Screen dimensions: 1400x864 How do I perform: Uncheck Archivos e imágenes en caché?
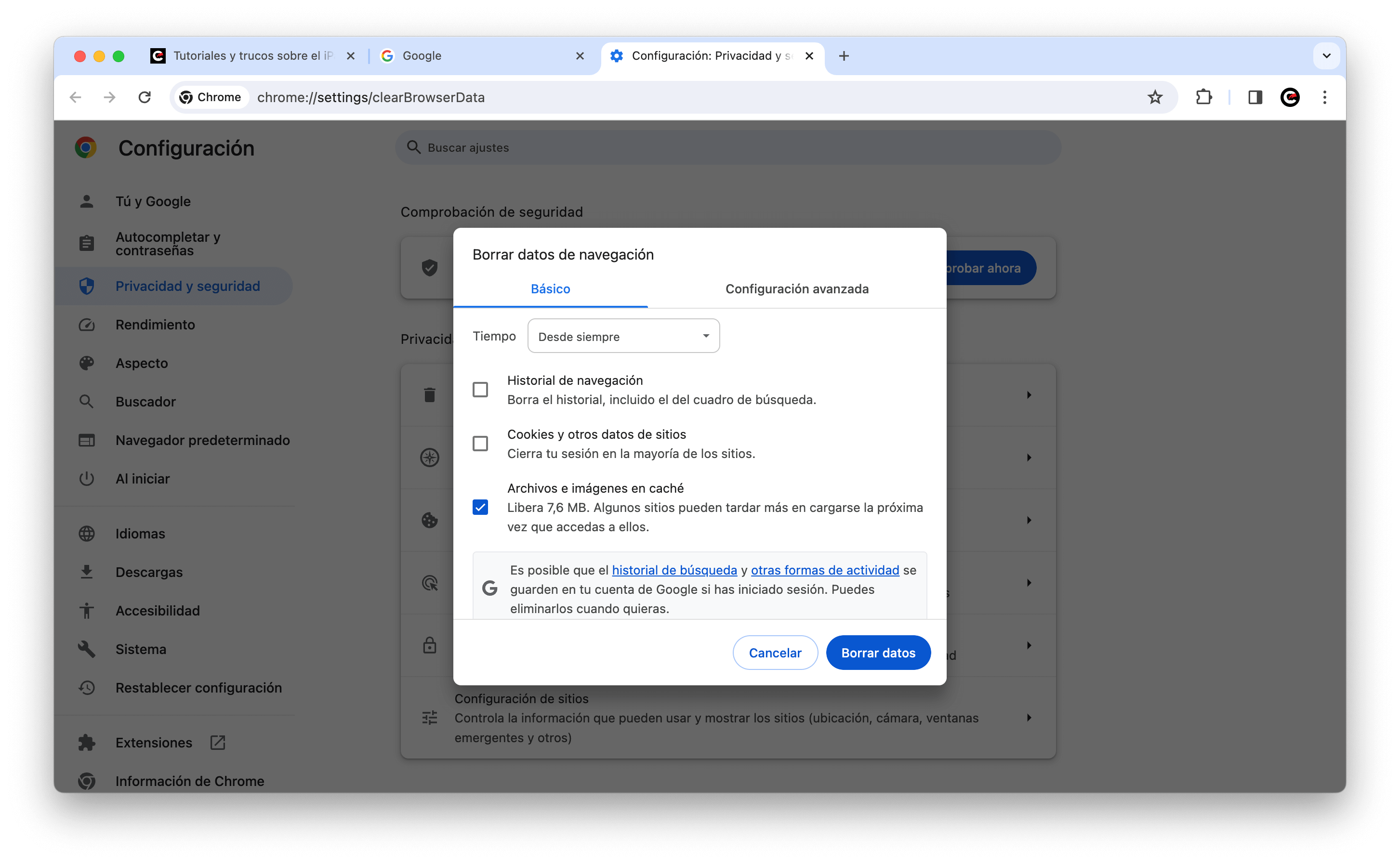[481, 507]
